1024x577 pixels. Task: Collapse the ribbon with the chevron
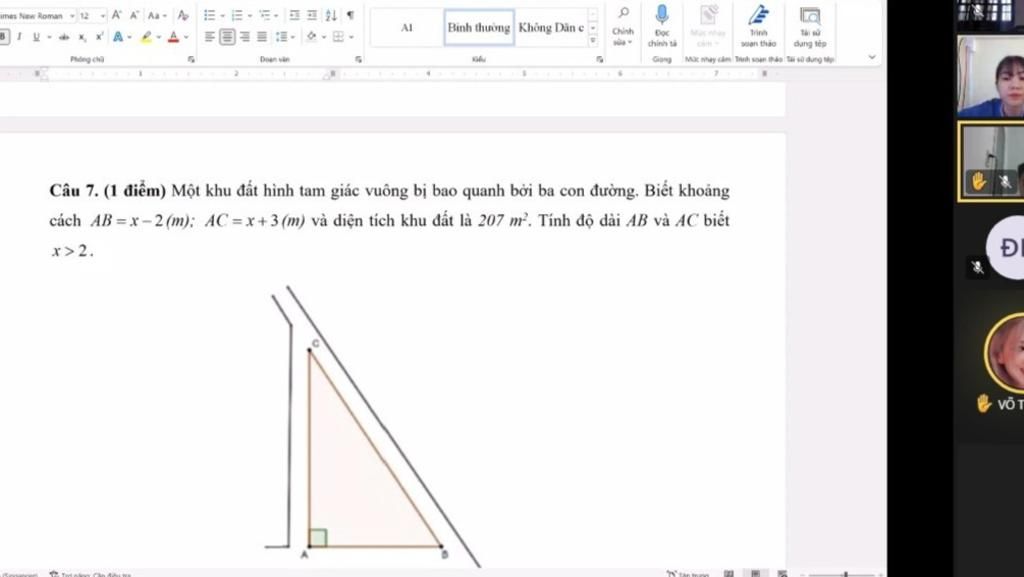tap(871, 57)
